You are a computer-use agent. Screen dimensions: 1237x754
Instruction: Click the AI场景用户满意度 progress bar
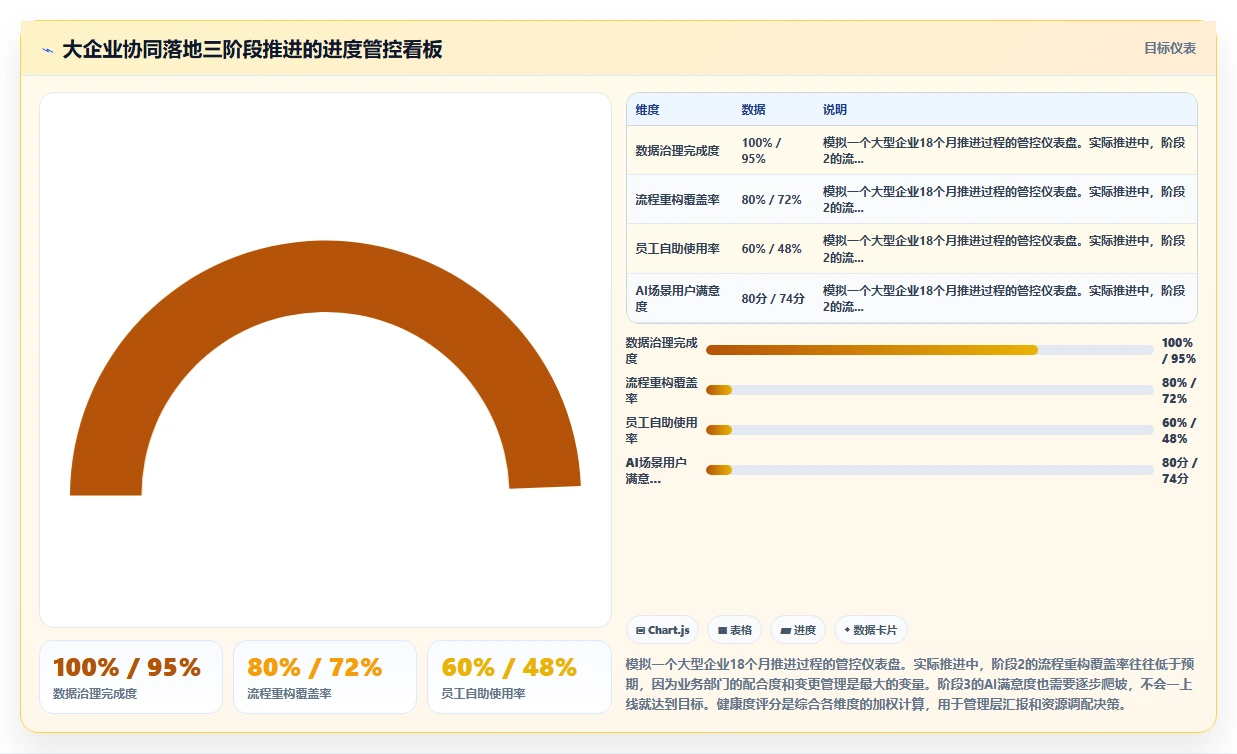coord(930,470)
